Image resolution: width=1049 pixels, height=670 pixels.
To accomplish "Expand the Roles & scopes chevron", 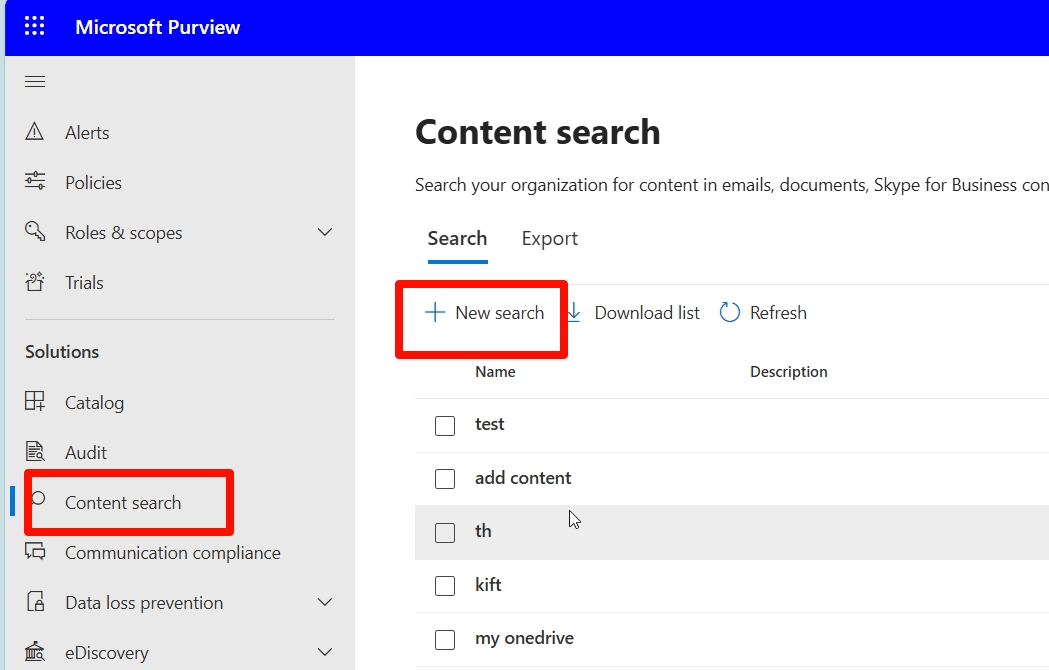I will 324,232.
